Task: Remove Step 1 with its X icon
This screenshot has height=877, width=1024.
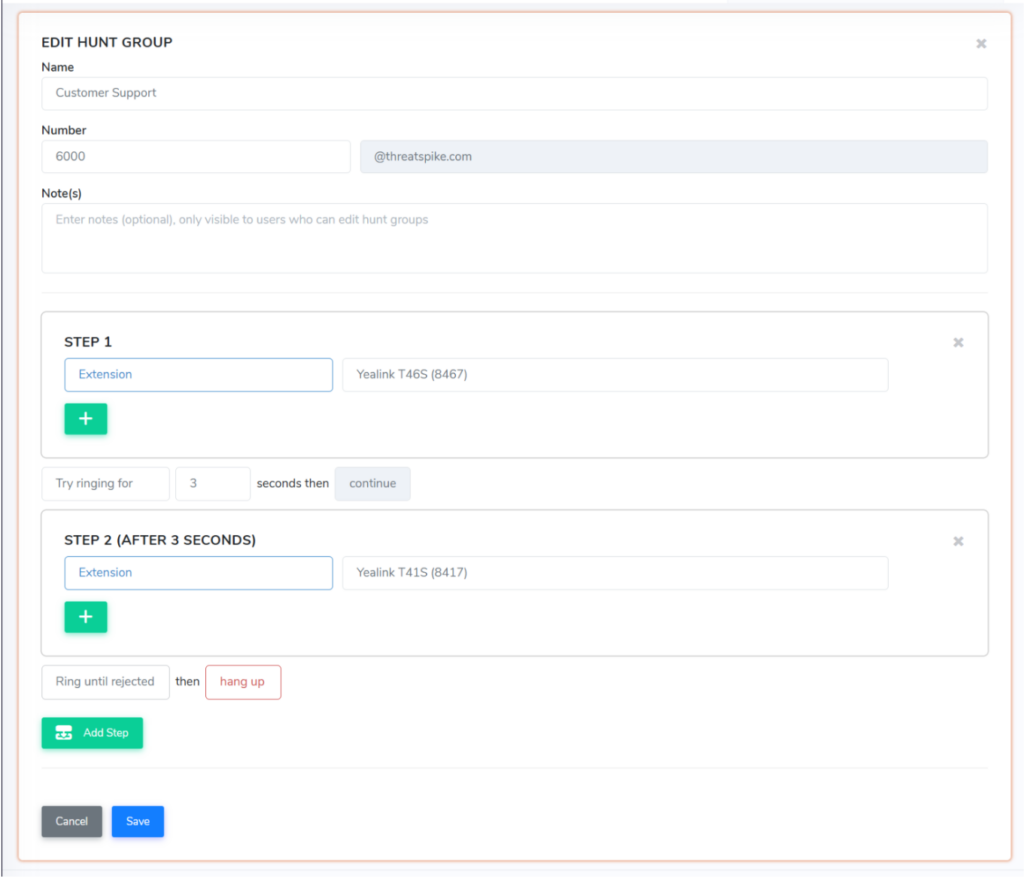Action: (958, 342)
